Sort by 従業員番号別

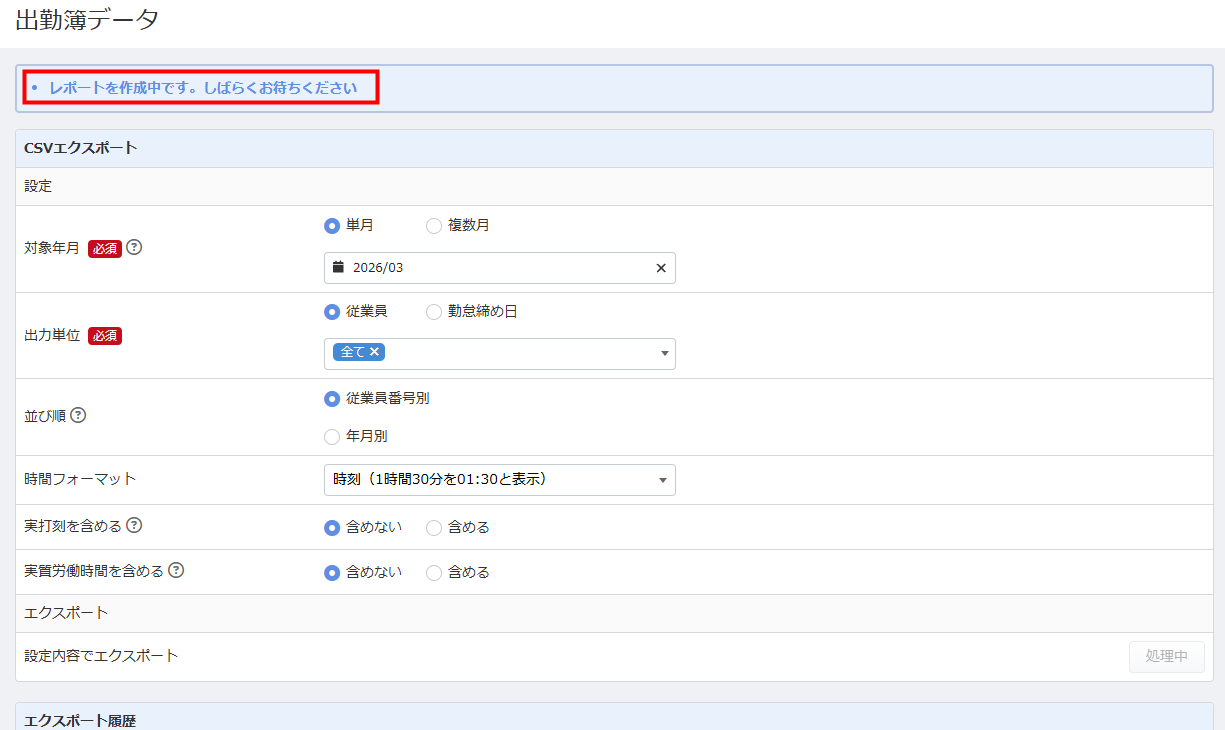tap(332, 398)
